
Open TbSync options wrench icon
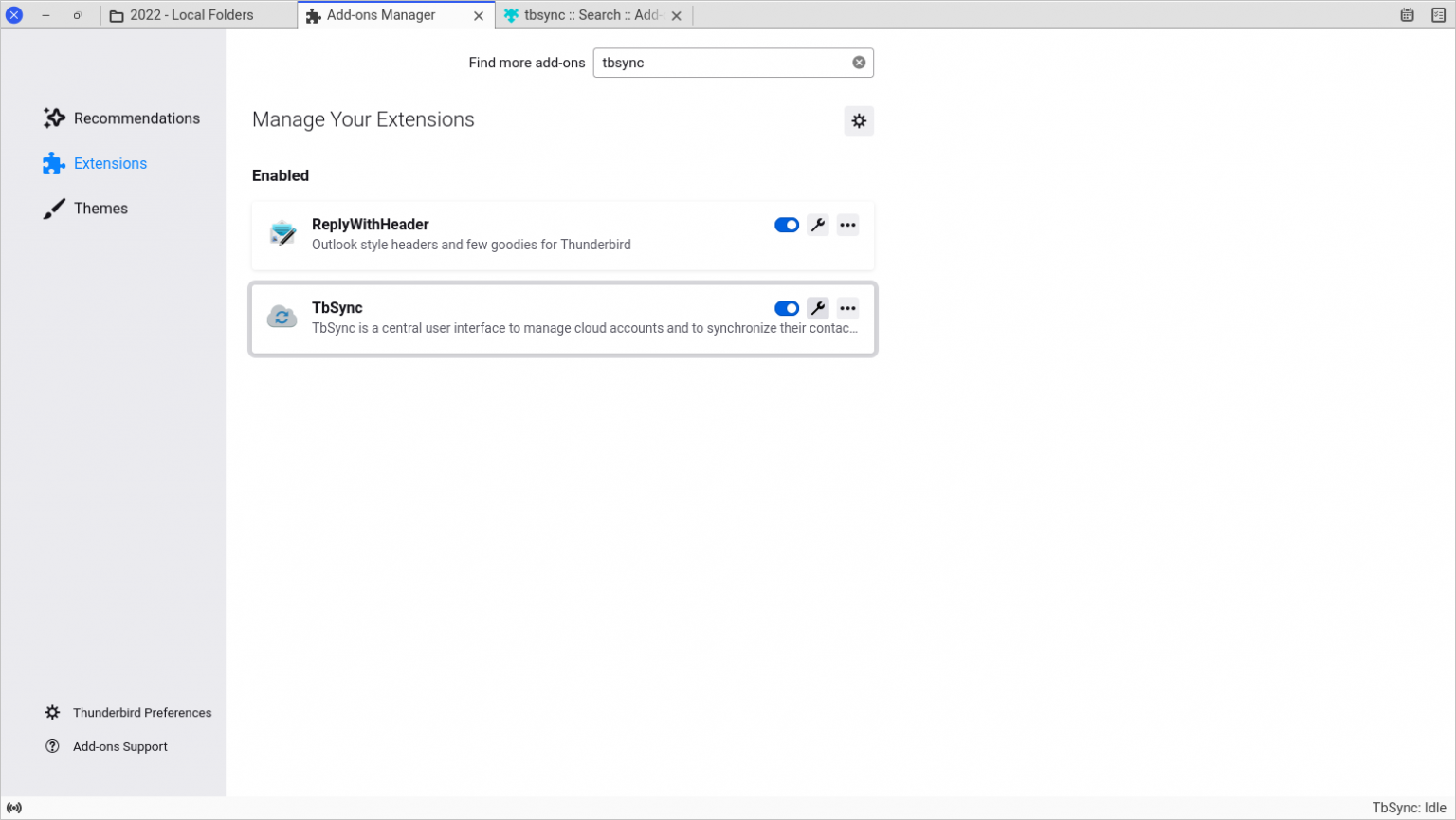tap(818, 309)
